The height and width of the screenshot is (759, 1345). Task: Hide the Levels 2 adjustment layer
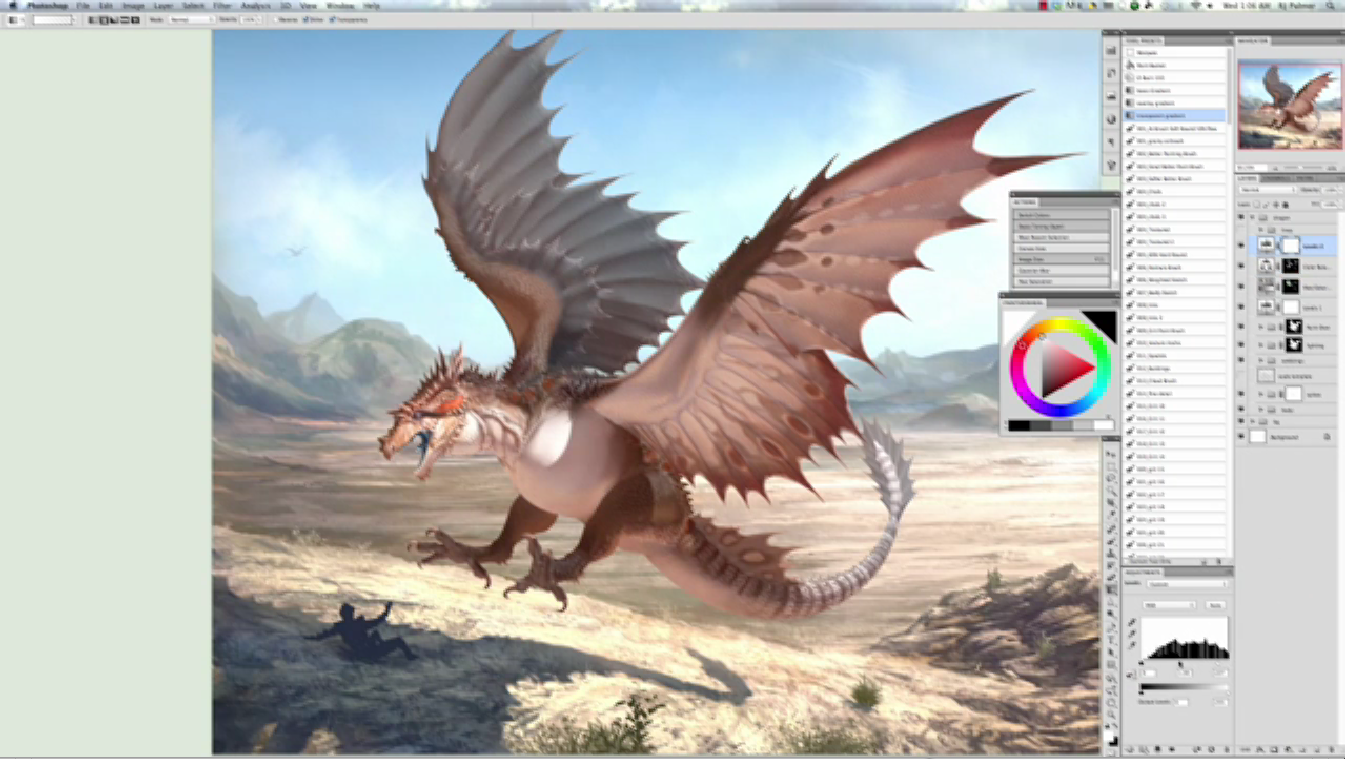click(x=1242, y=245)
